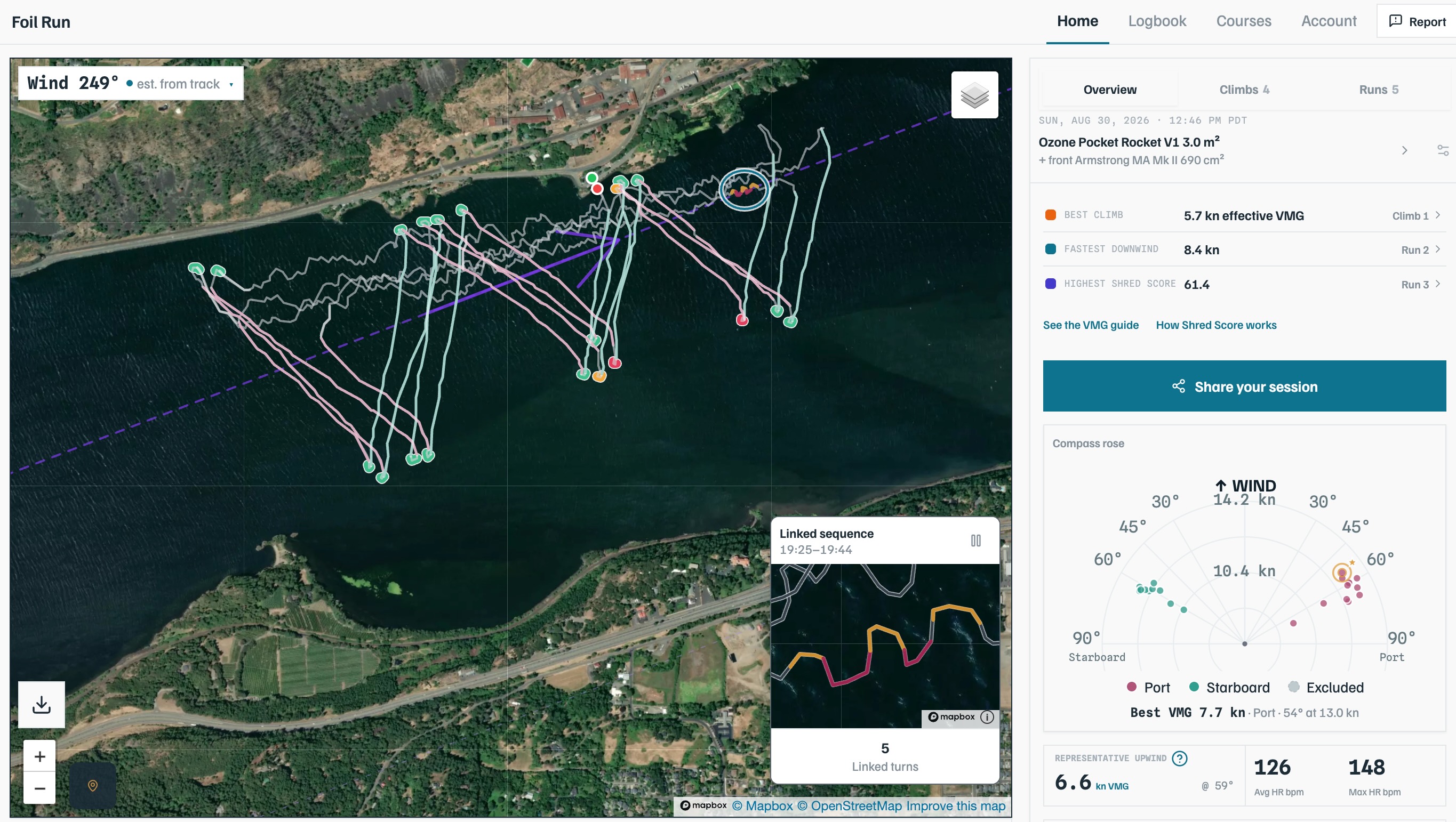
Task: Zoom in on the map
Action: click(x=39, y=756)
